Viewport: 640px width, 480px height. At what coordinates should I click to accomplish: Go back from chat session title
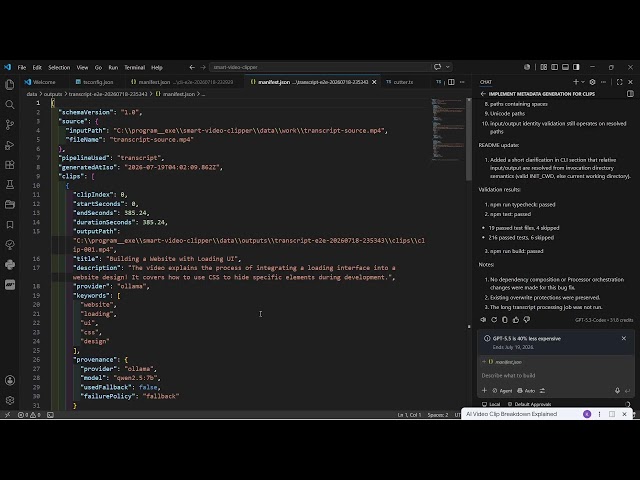(x=483, y=94)
